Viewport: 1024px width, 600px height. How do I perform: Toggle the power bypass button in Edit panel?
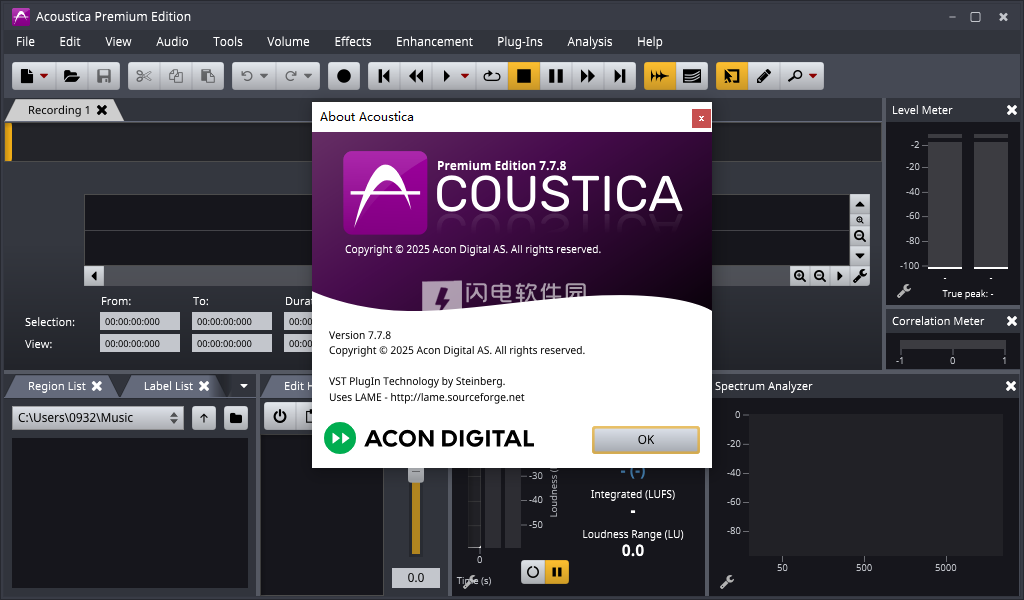(280, 417)
